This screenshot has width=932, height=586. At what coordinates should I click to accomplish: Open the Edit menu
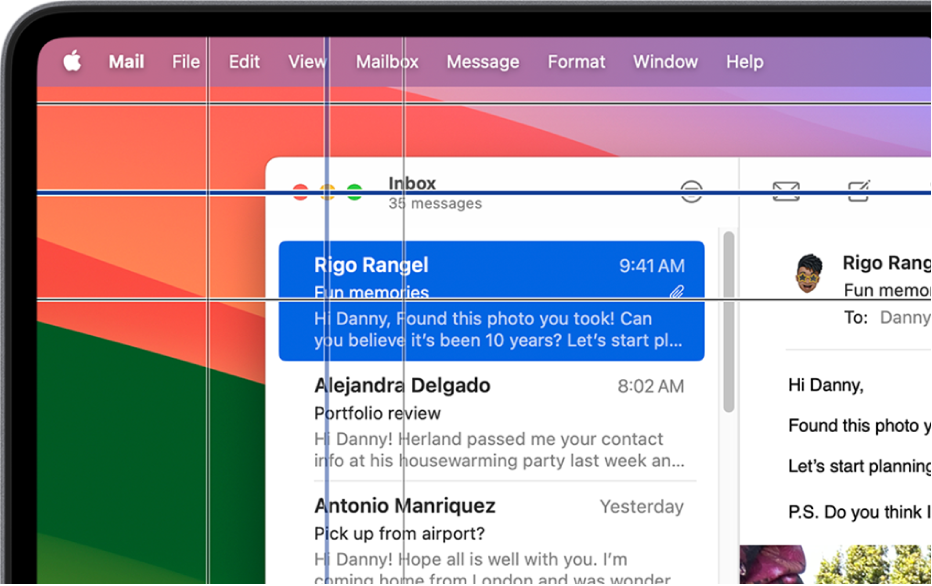click(244, 62)
